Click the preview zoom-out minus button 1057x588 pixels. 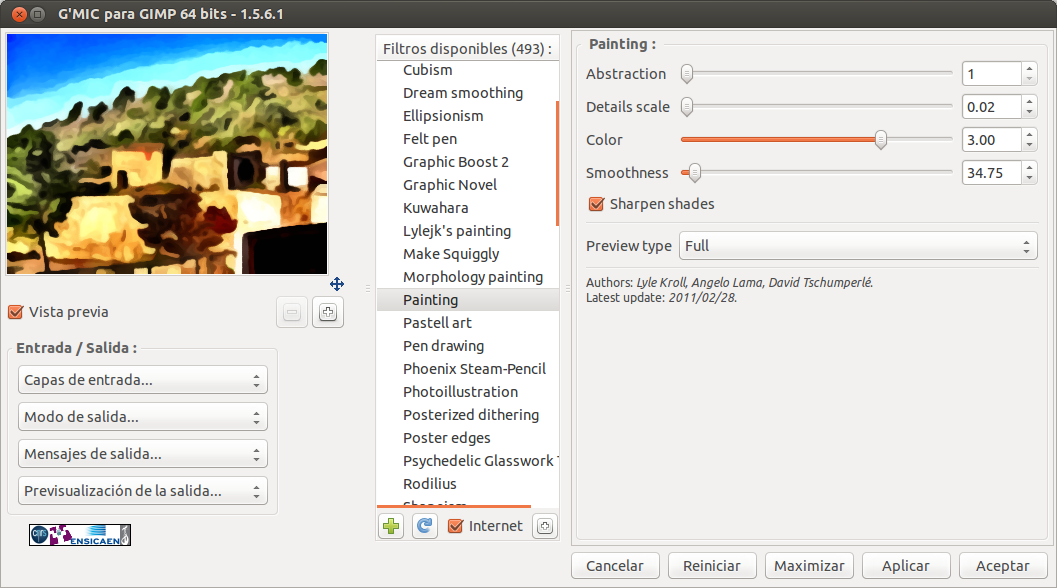pyautogui.click(x=292, y=312)
